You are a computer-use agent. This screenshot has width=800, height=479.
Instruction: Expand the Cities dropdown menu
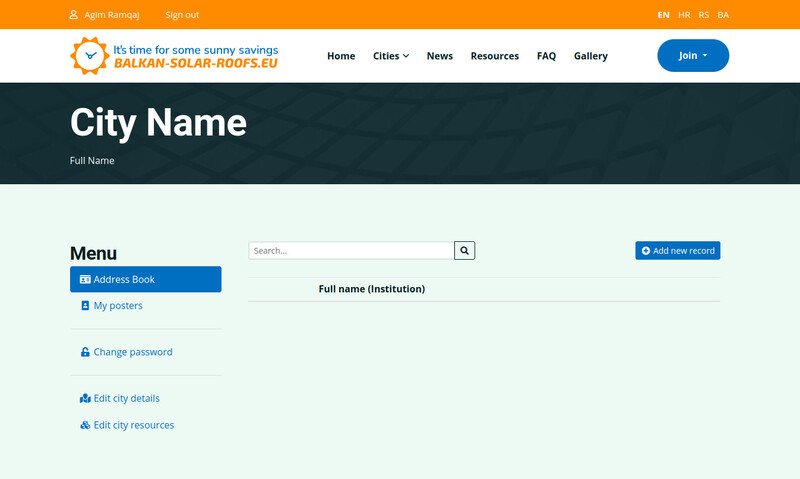click(x=391, y=56)
